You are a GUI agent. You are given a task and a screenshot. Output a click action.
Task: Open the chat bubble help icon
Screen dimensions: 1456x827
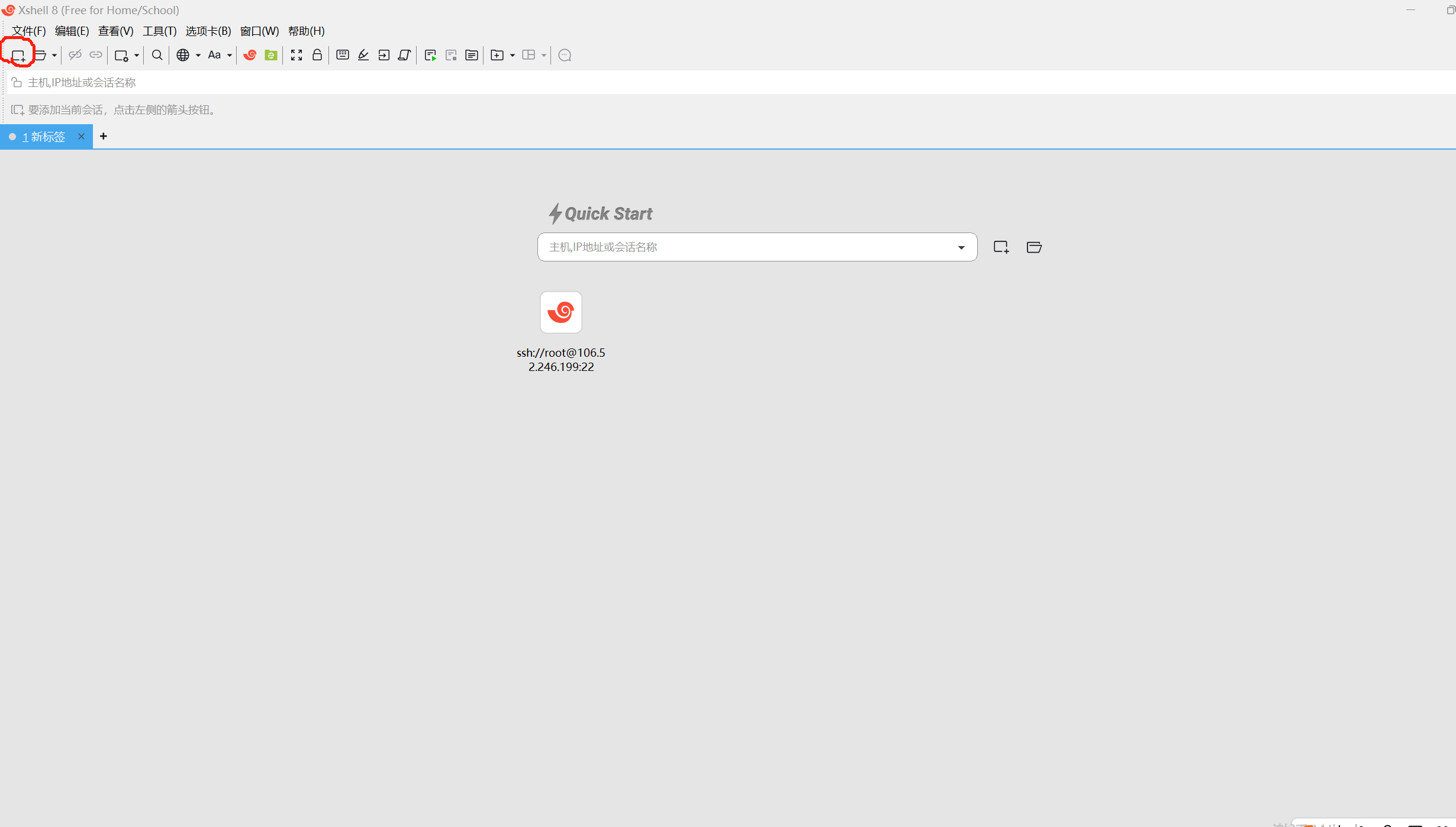pyautogui.click(x=565, y=55)
